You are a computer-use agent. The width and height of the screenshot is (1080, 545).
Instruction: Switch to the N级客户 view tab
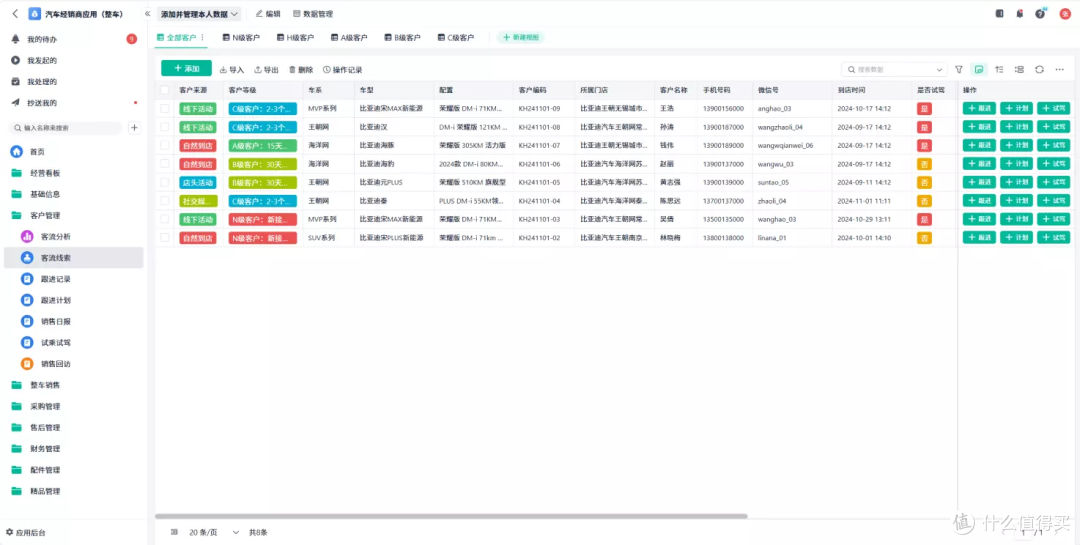pos(241,38)
